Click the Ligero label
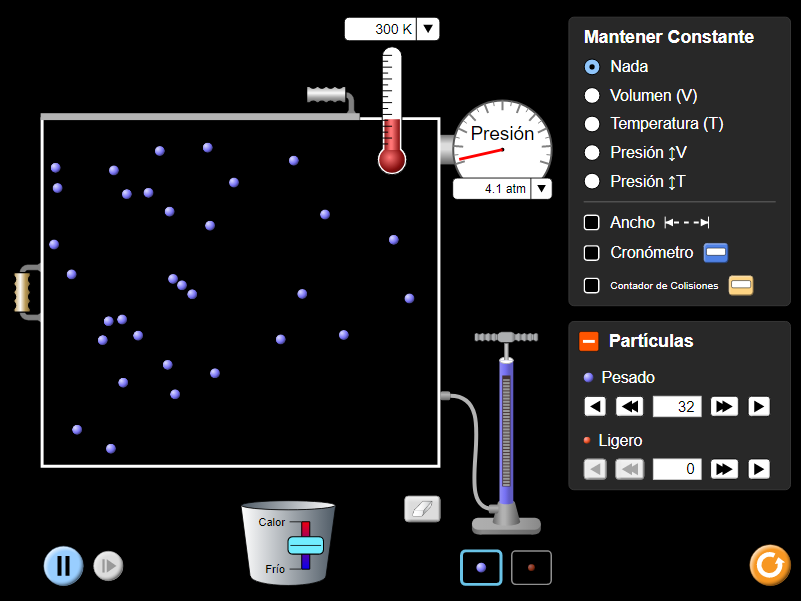The width and height of the screenshot is (801, 601). (620, 441)
